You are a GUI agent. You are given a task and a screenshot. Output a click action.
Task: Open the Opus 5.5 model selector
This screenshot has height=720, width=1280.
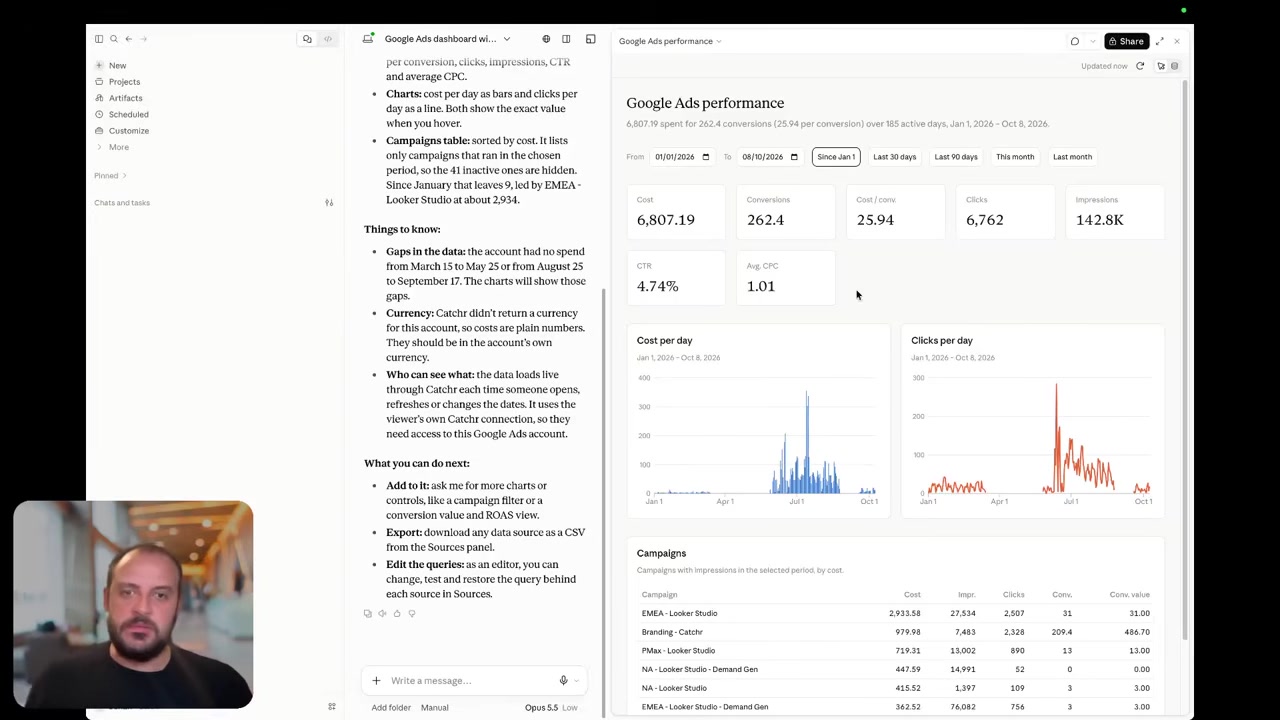point(551,708)
